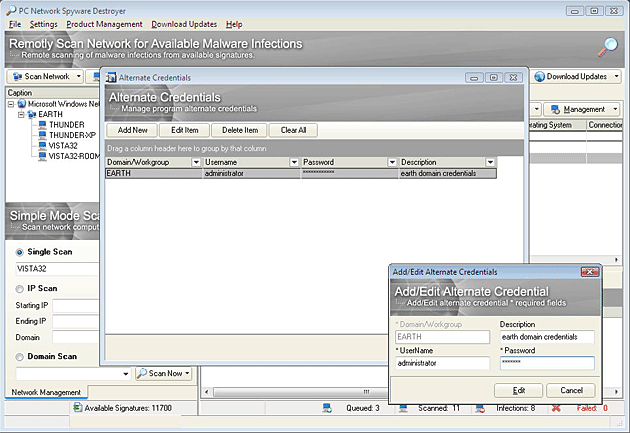Viewport: 630px width, 433px height.
Task: Select the IP Scan radio button
Action: 19,288
